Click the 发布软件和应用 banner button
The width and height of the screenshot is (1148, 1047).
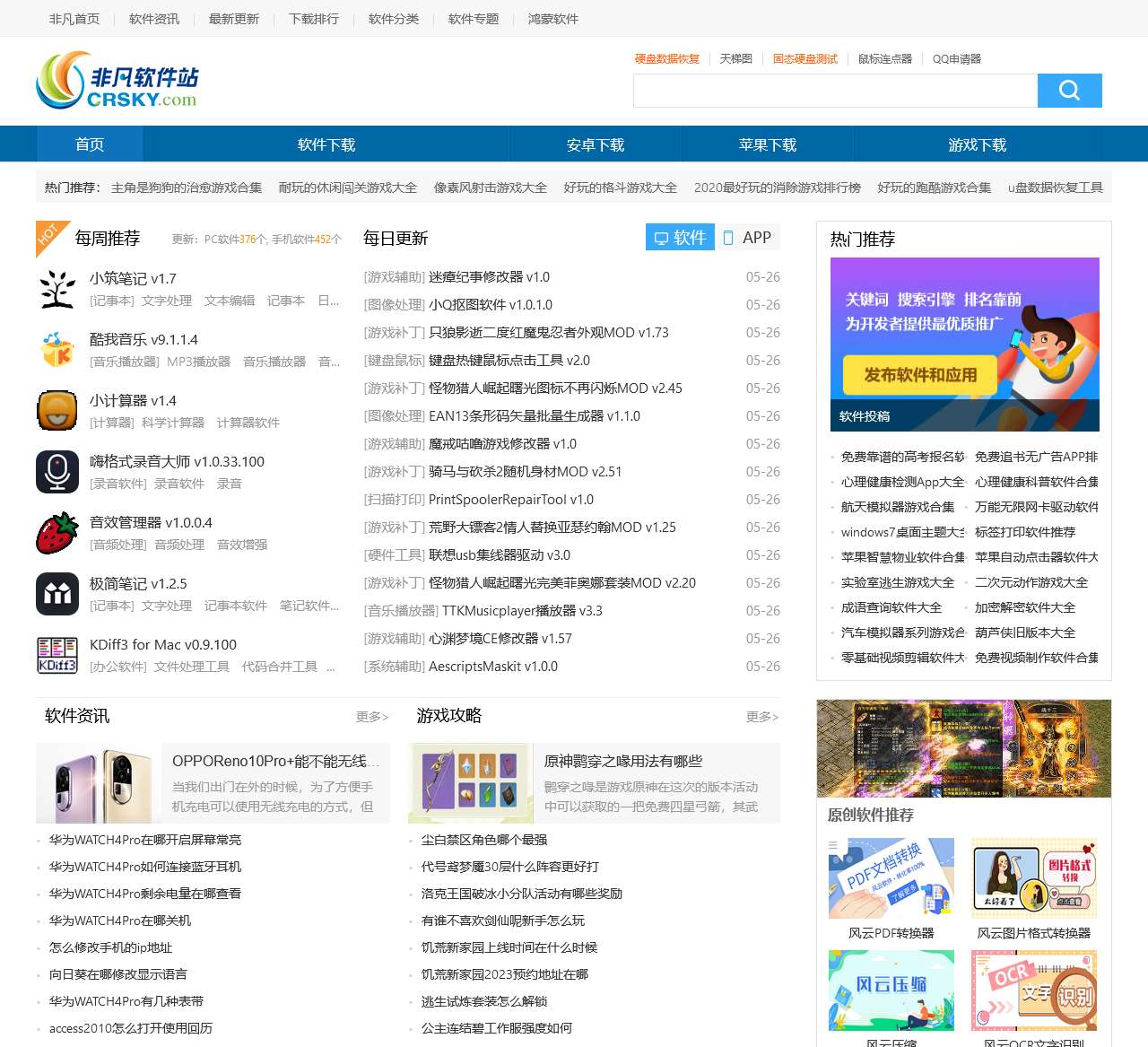pos(919,375)
